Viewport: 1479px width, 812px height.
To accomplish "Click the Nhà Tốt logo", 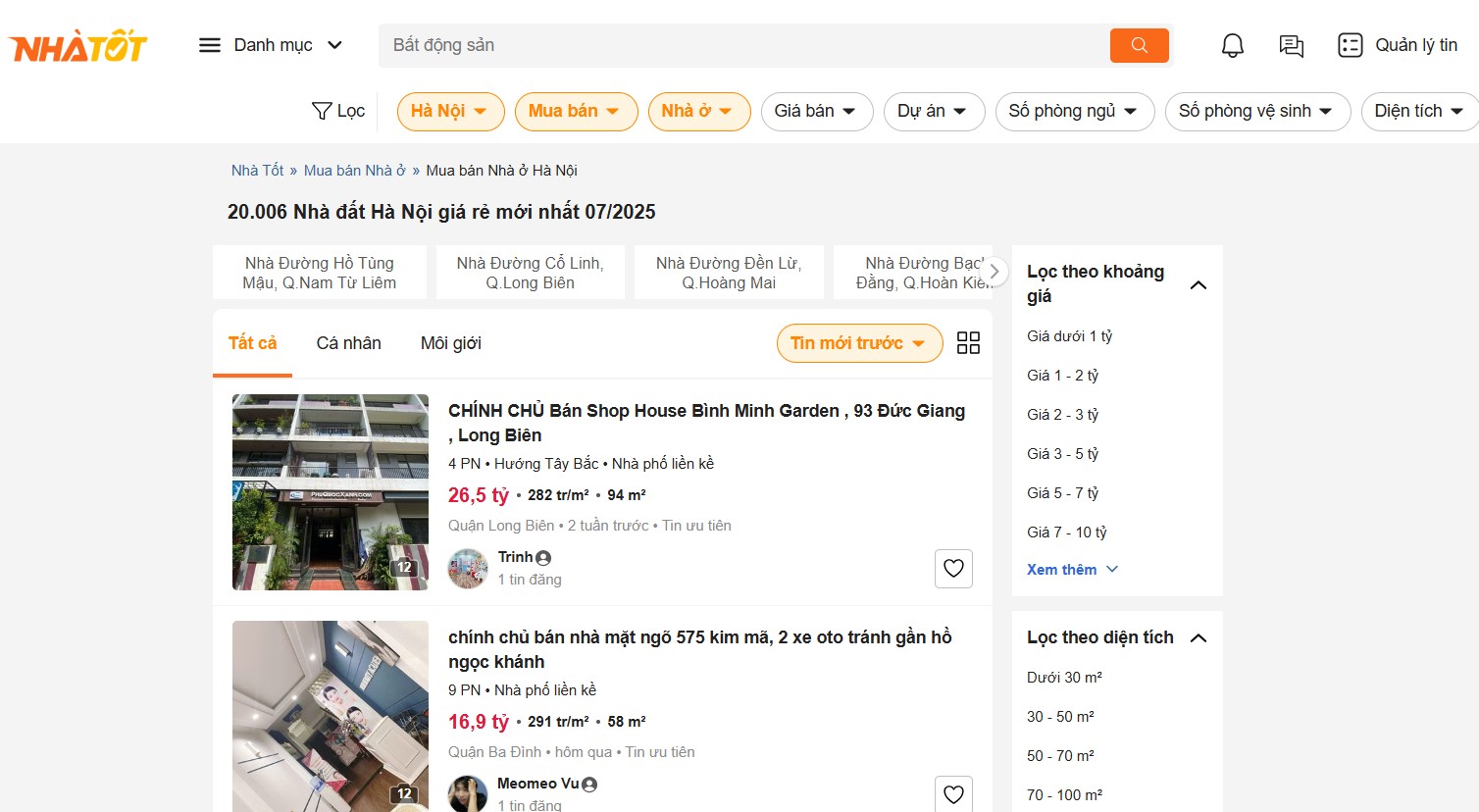I will click(x=77, y=45).
